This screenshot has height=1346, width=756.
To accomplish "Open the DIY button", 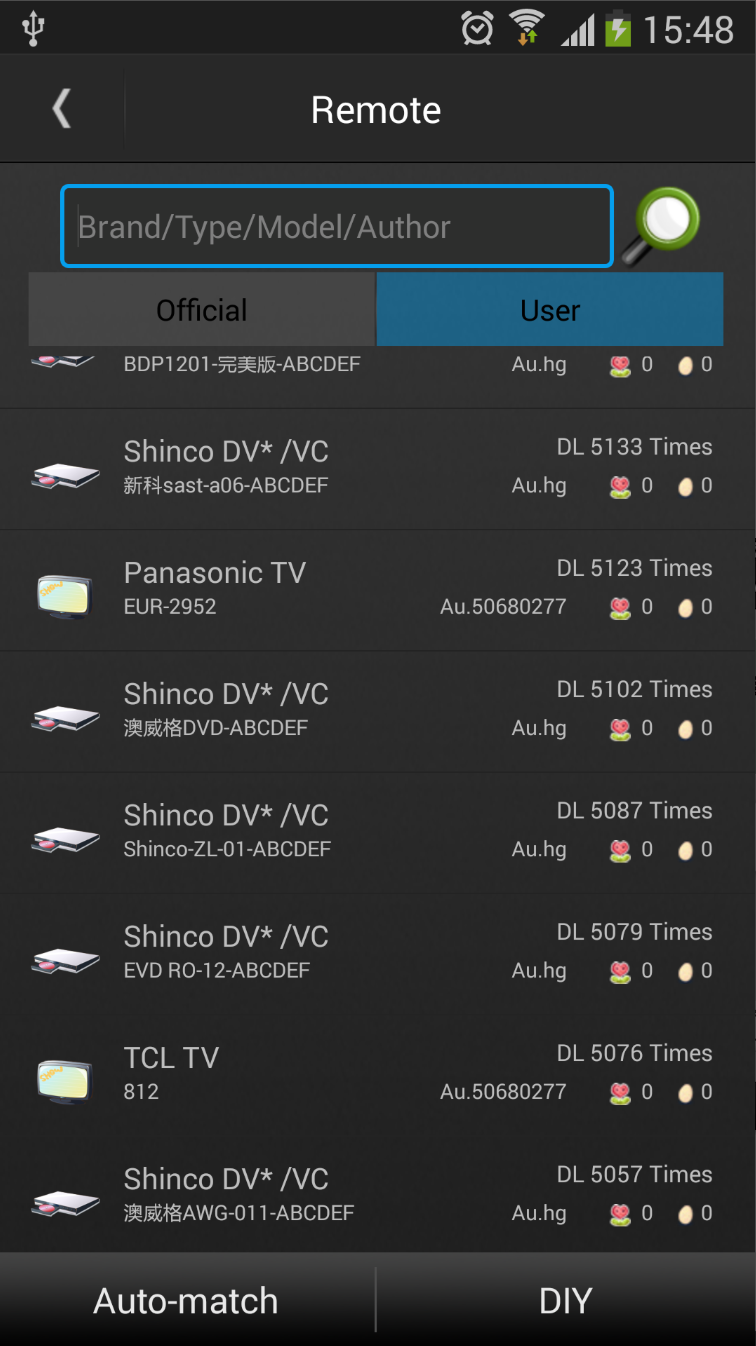I will 566,1300.
